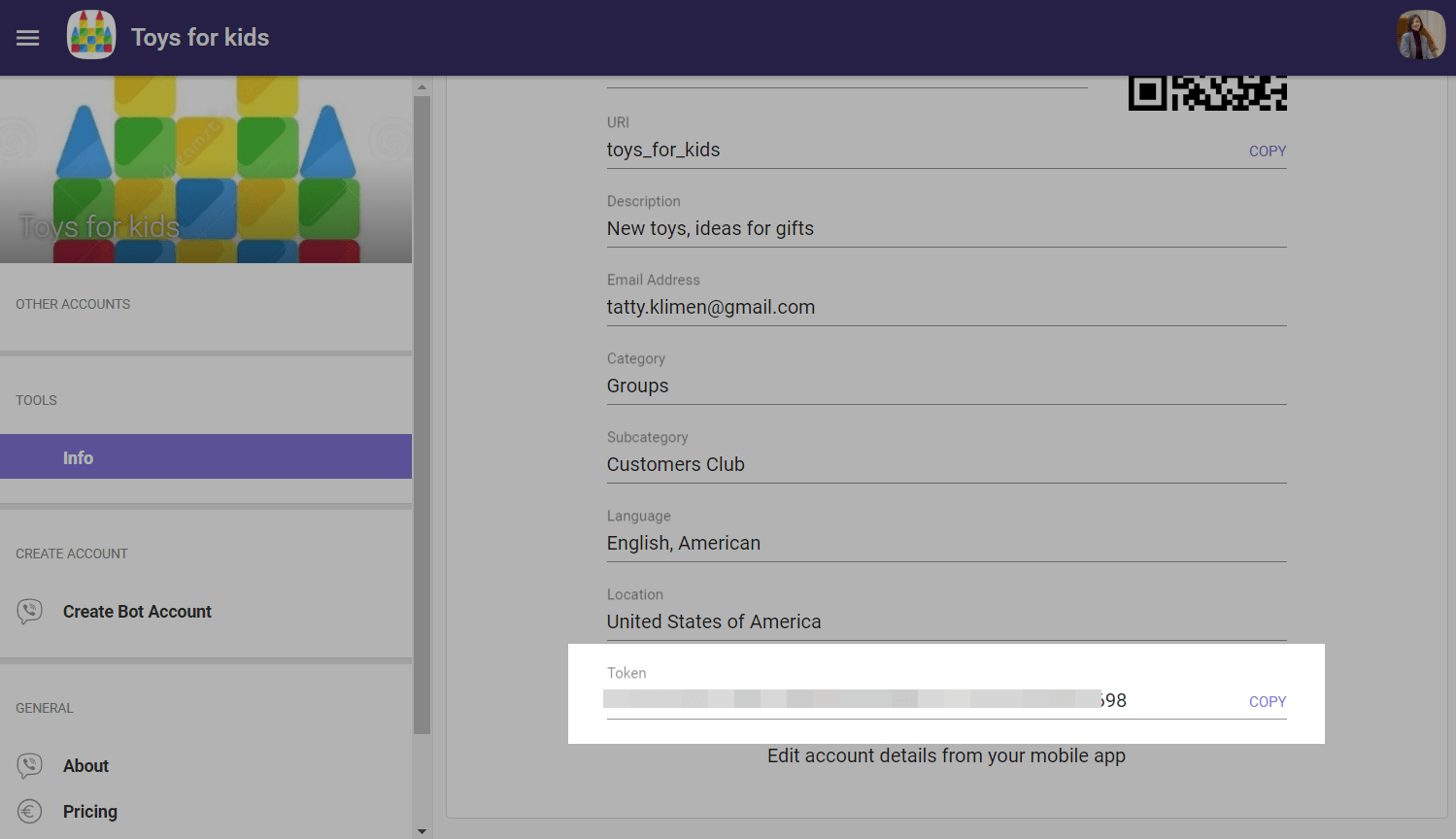Click the sidebar scrollbar down arrow
Screen dimensions: 1456x839
tap(422, 831)
